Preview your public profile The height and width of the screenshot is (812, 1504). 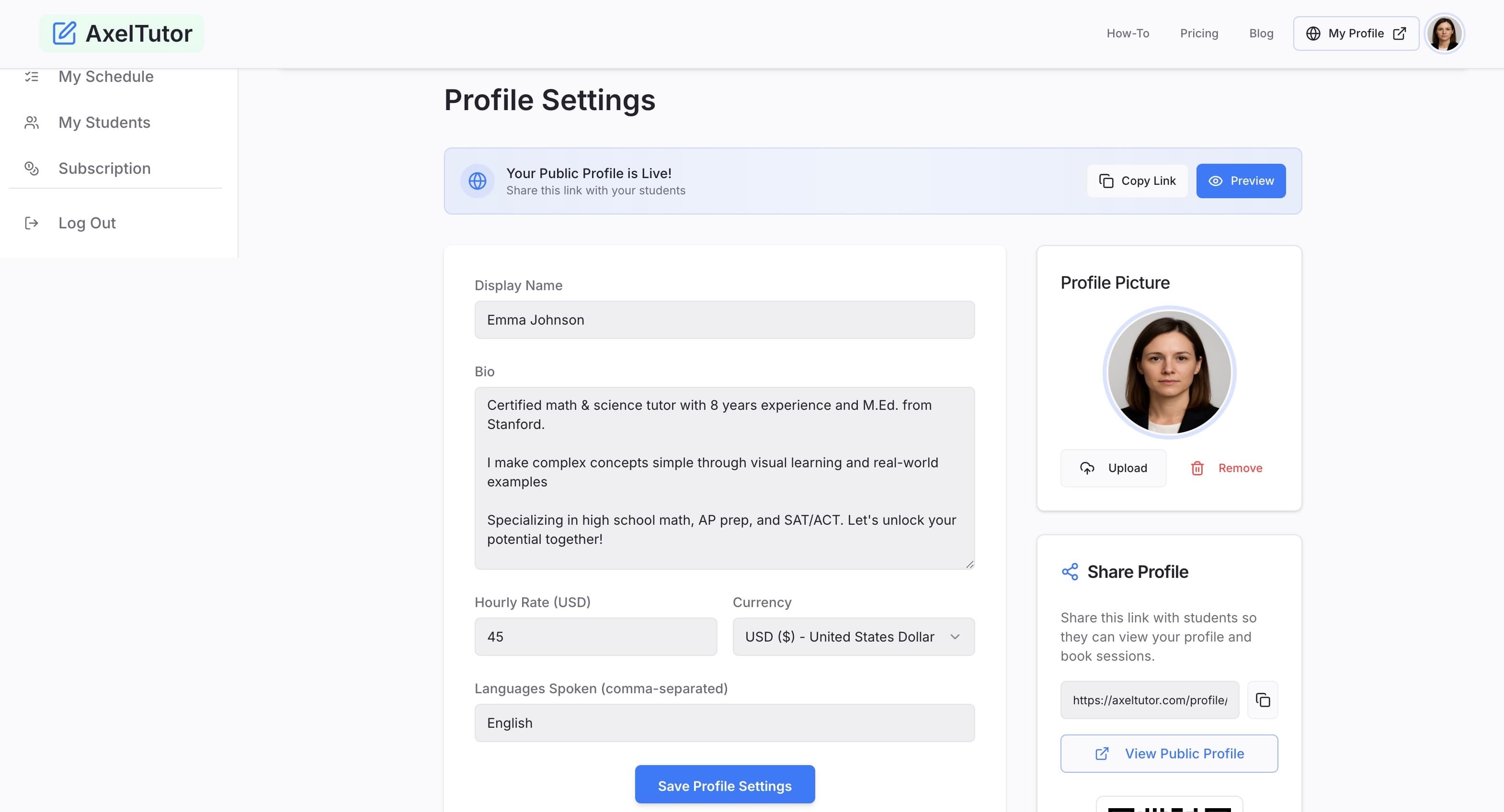pyautogui.click(x=1241, y=181)
